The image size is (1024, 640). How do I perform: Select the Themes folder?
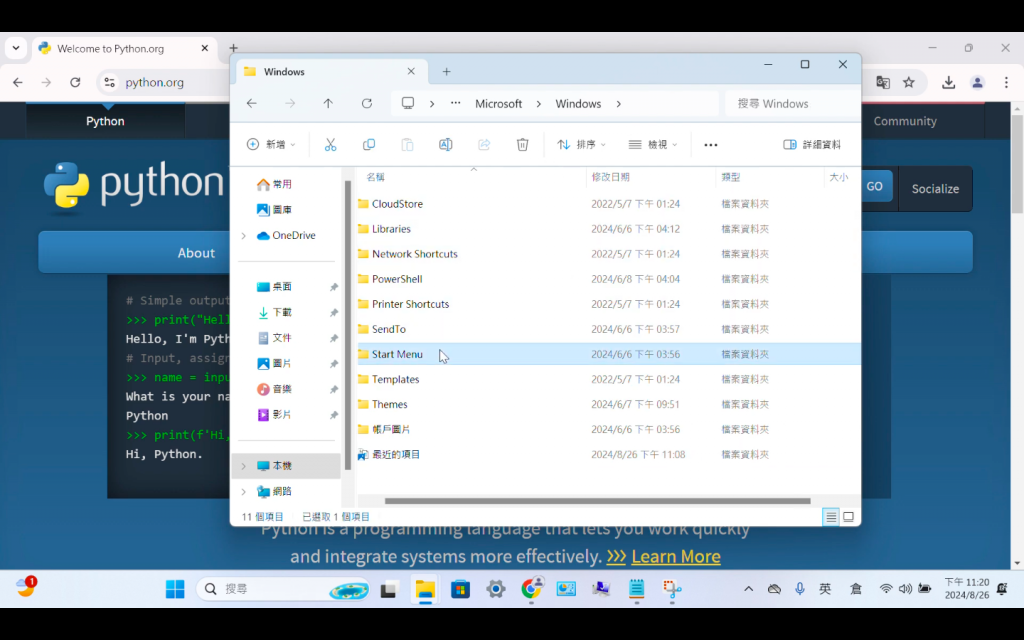390,404
